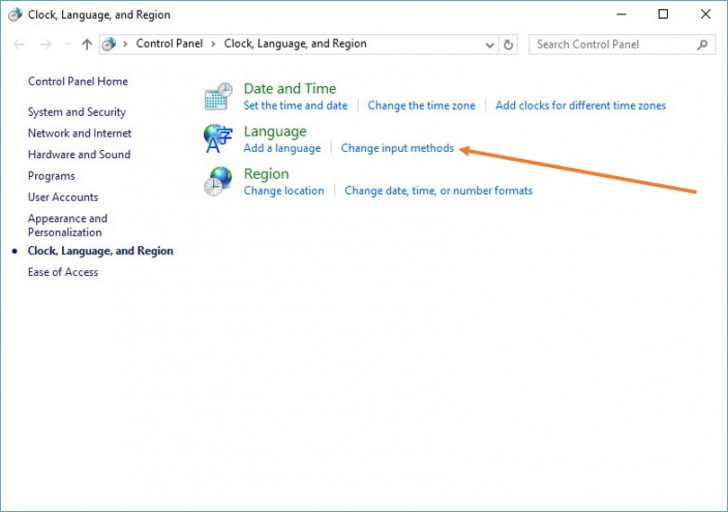Viewport: 728px width, 512px height.
Task: Open System and Security category
Action: 77,112
